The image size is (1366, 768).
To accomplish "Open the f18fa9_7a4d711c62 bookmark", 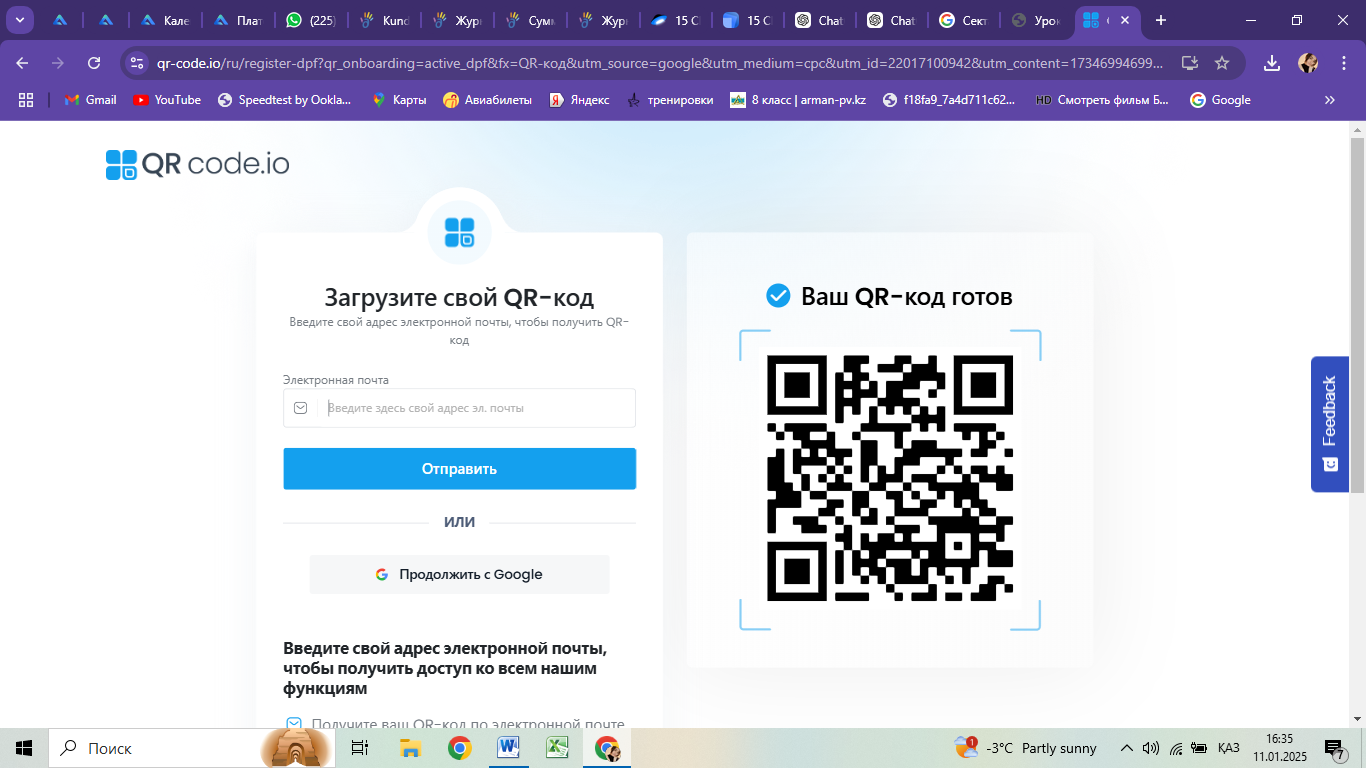I will coord(949,100).
